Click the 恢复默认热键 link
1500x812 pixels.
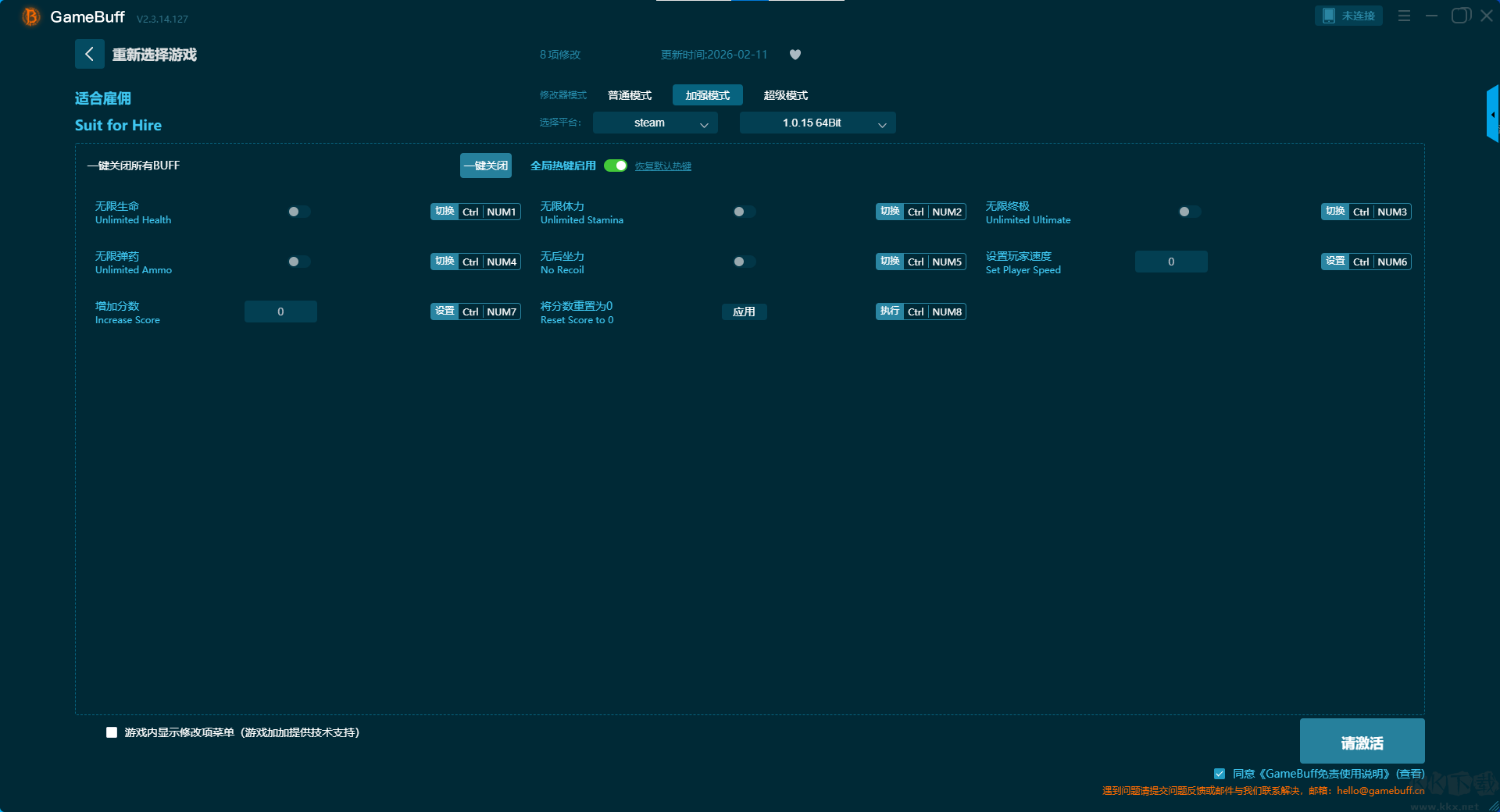pos(662,166)
